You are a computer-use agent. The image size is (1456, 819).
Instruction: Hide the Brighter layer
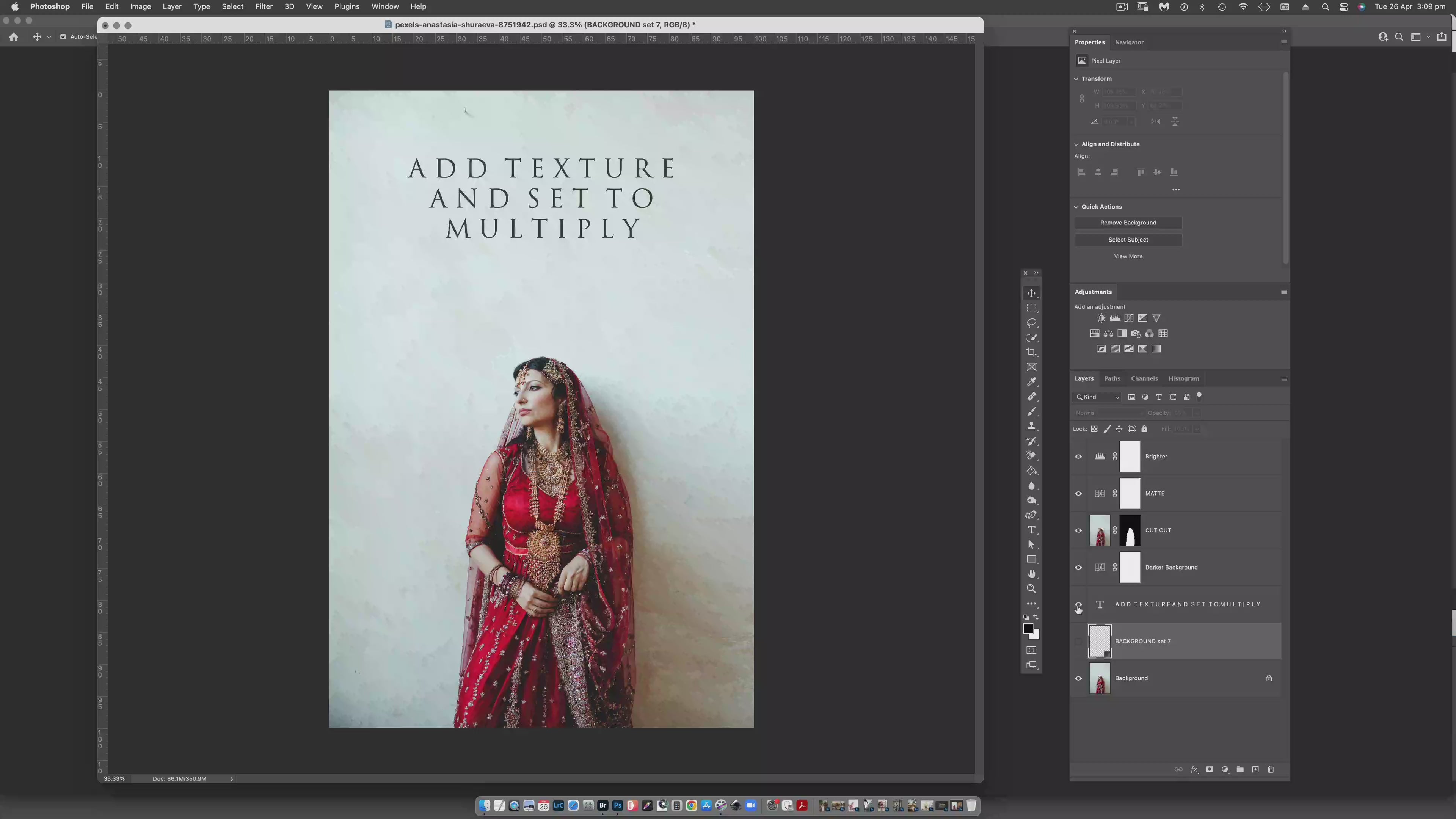pyautogui.click(x=1078, y=457)
